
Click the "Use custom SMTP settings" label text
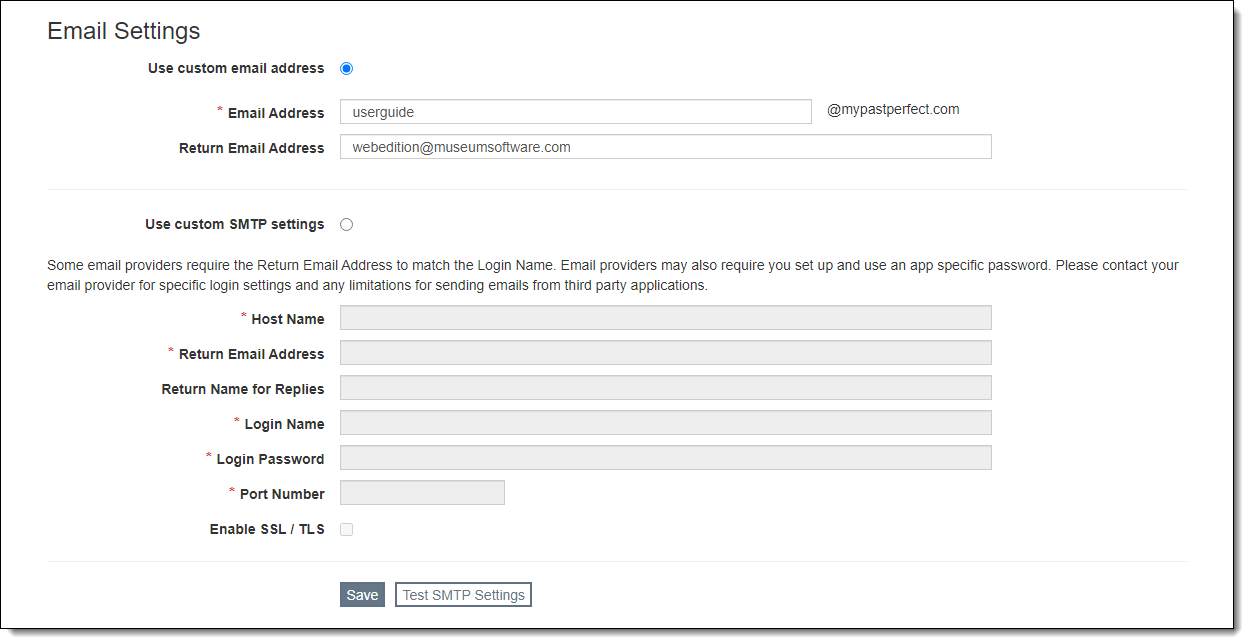[234, 225]
